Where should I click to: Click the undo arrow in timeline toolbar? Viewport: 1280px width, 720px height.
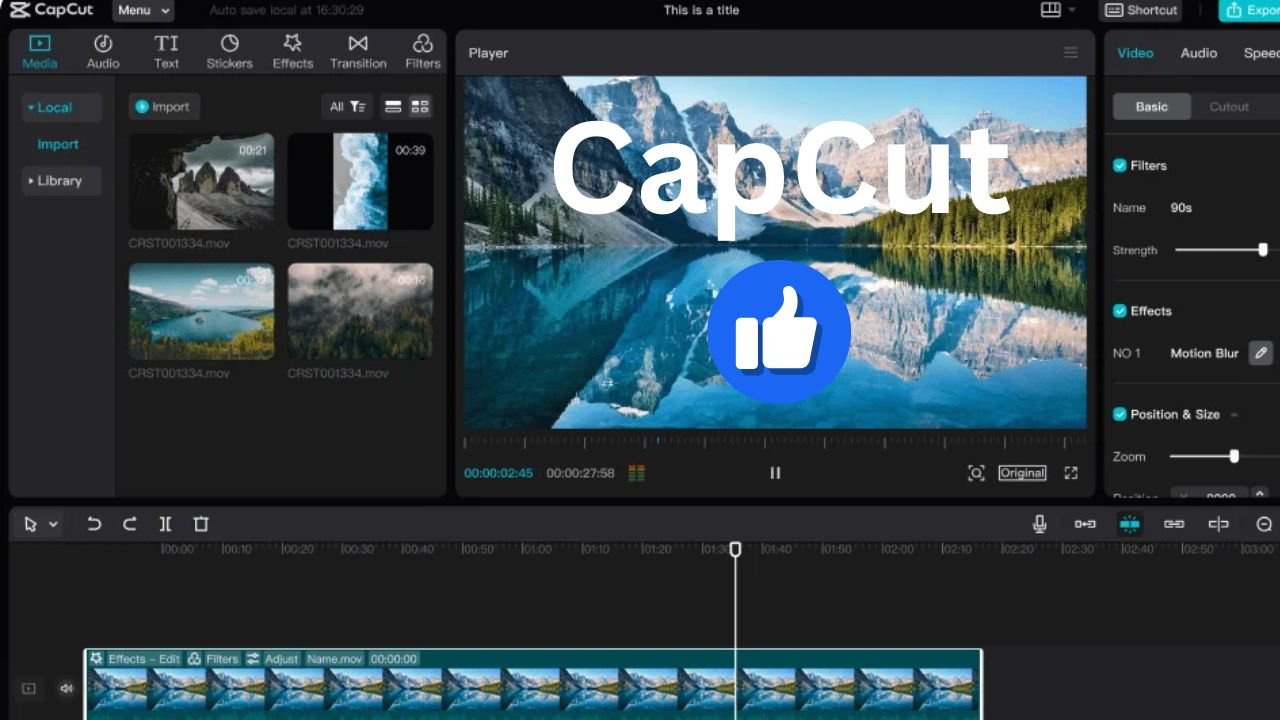[94, 524]
